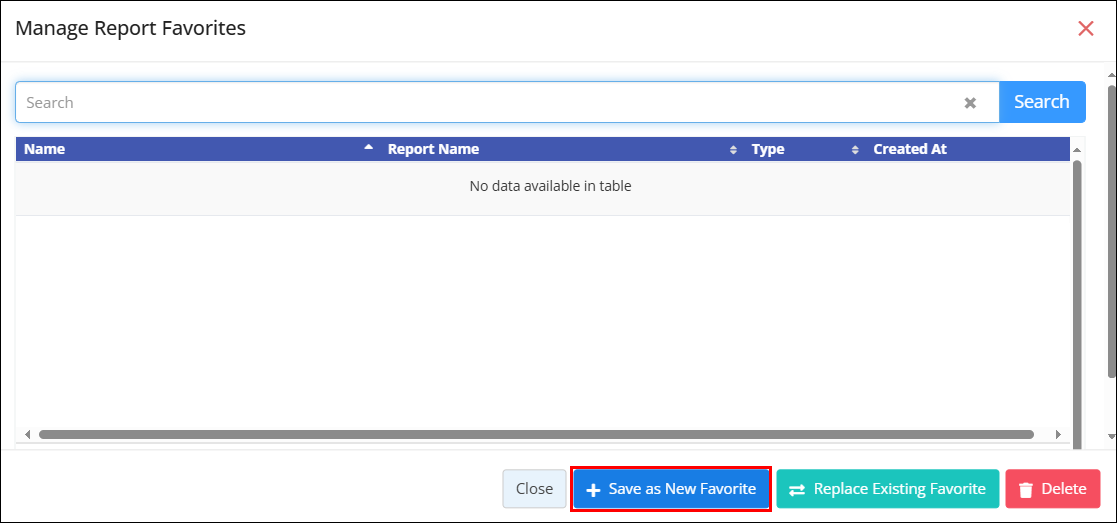Click the plus icon on Save as New Favorite
This screenshot has width=1117, height=523.
(593, 490)
